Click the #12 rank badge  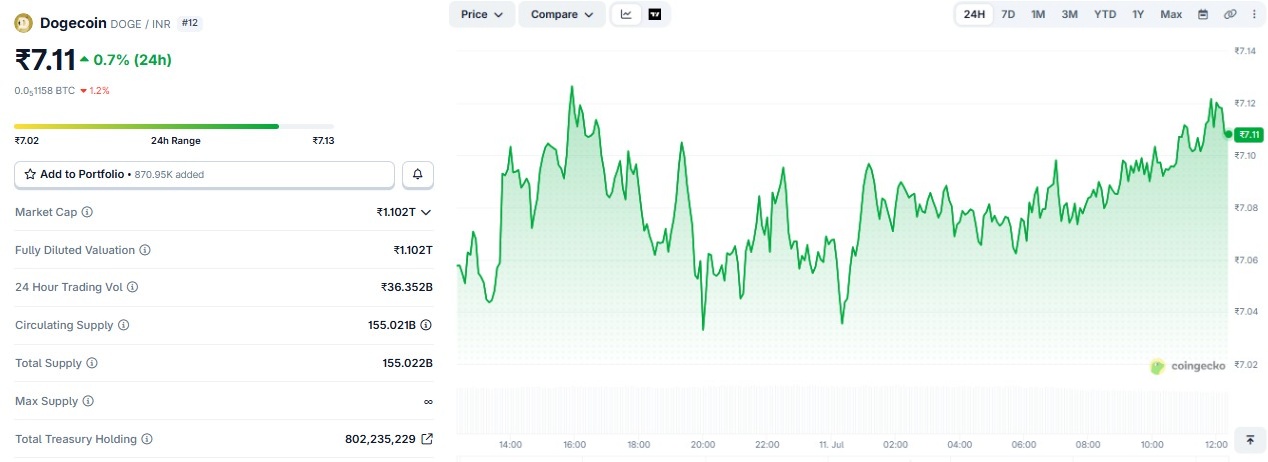coord(190,22)
